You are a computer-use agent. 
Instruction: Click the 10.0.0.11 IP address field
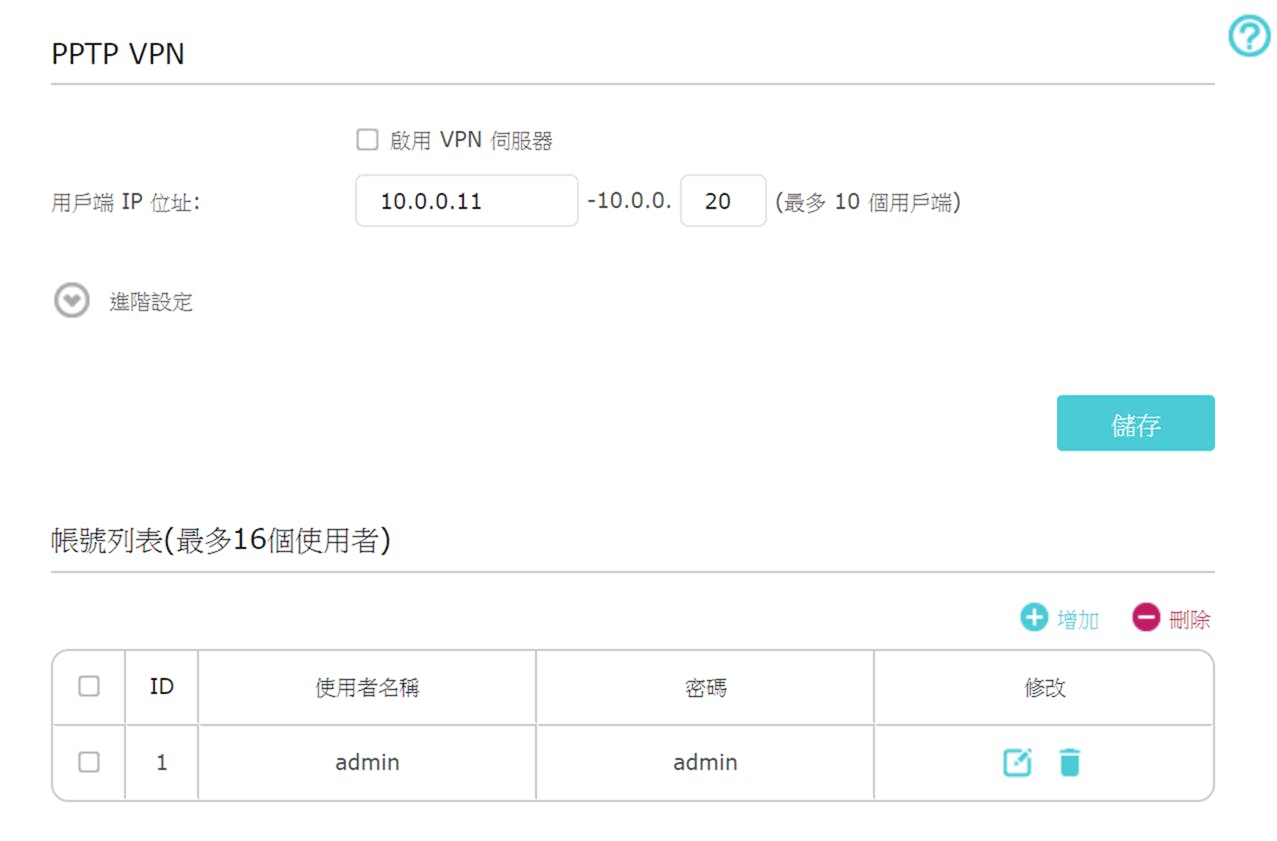[x=466, y=201]
